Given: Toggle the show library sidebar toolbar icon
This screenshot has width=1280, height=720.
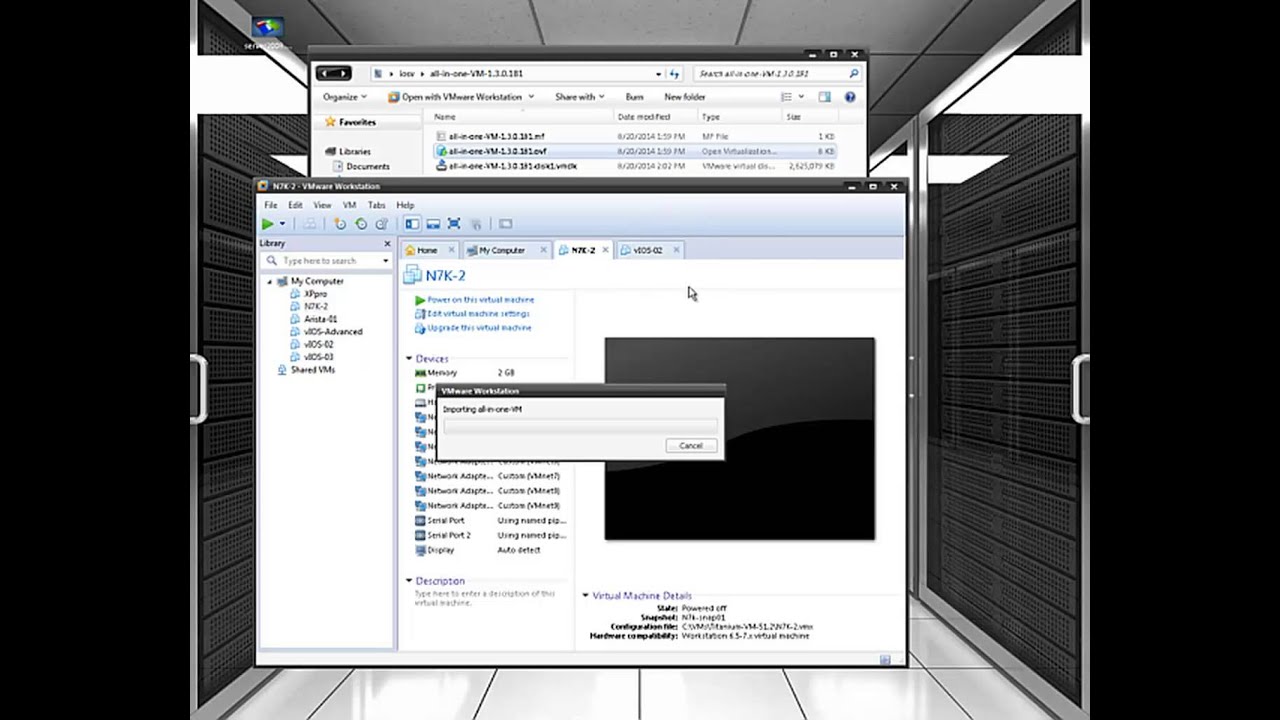Looking at the screenshot, I should (x=412, y=224).
